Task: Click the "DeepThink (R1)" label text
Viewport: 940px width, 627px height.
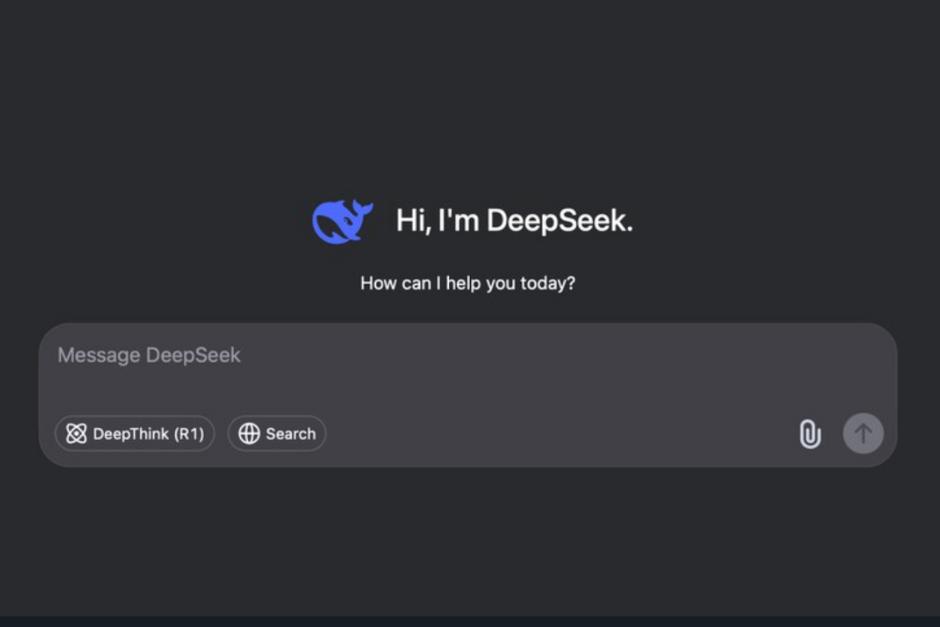Action: click(x=148, y=434)
